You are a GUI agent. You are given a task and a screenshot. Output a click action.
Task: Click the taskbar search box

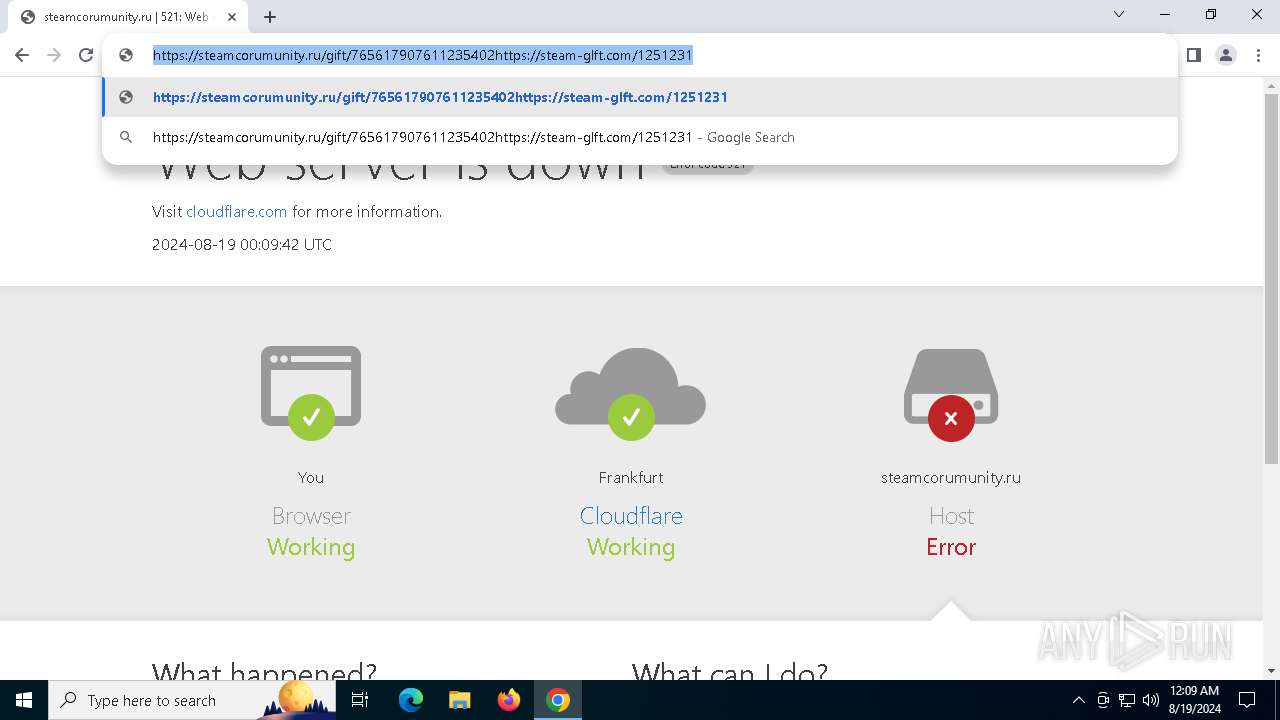pos(194,700)
